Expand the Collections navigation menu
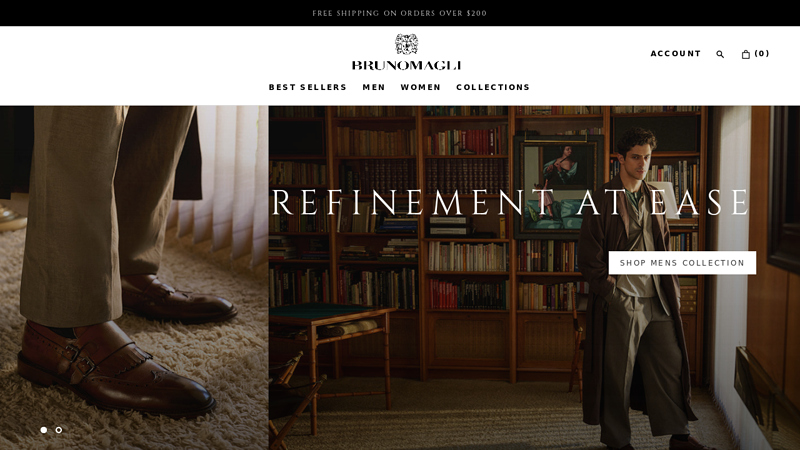800x450 pixels. pos(493,87)
